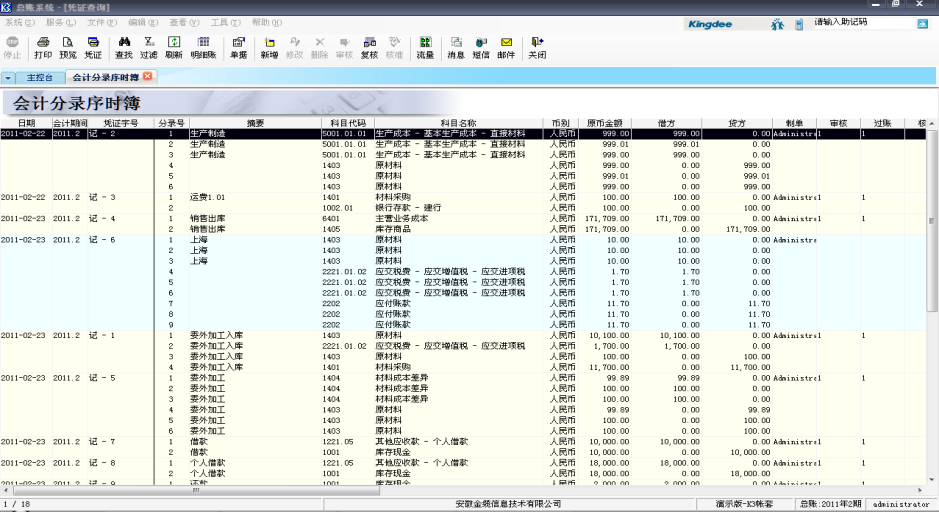The width and height of the screenshot is (939, 512).
Task: Open the 流量 cash flow icon
Action: coord(425,47)
